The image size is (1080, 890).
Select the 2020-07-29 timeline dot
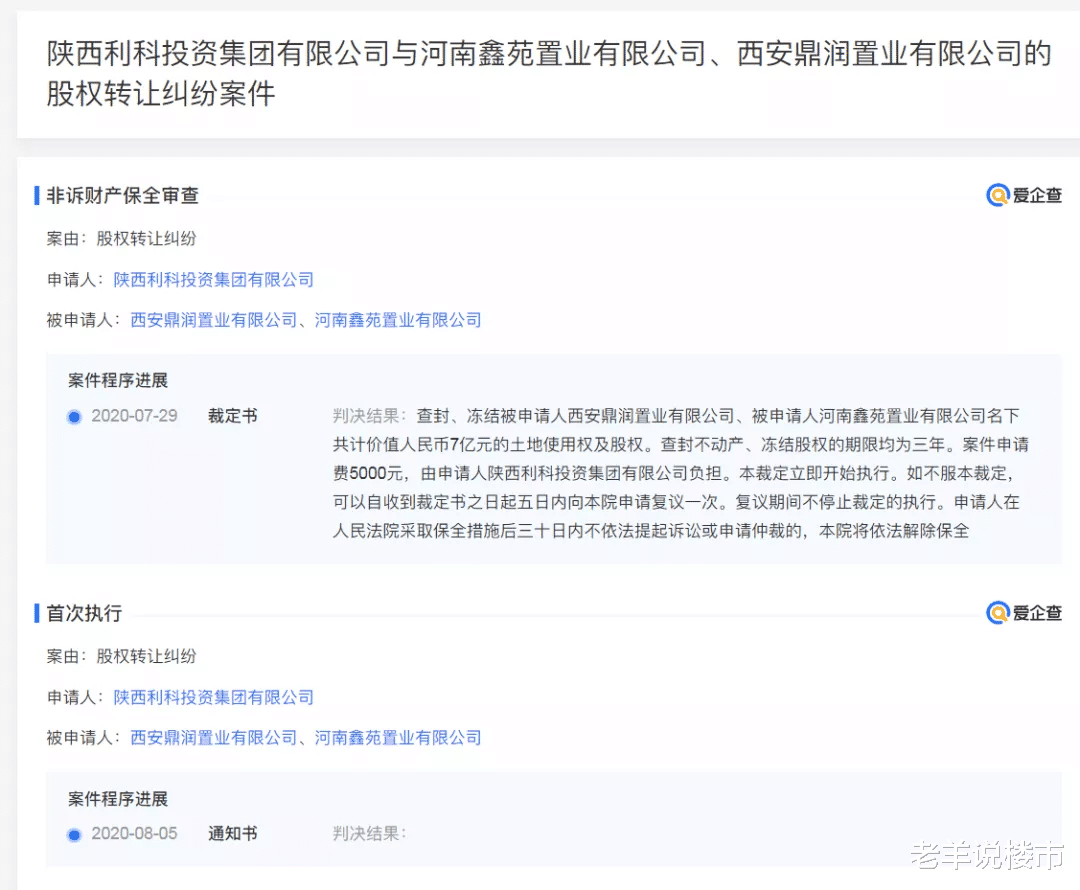[x=74, y=417]
